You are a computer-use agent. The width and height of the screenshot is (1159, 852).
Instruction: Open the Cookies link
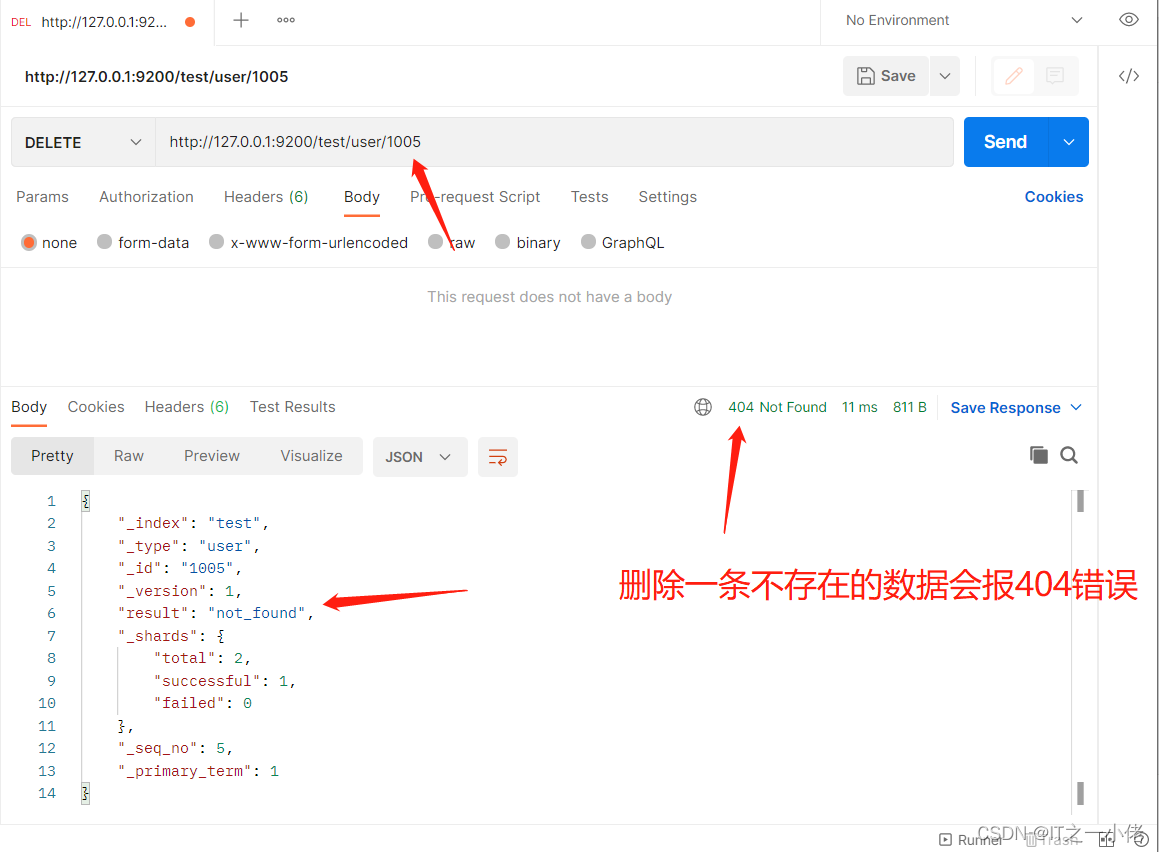[x=1053, y=197]
